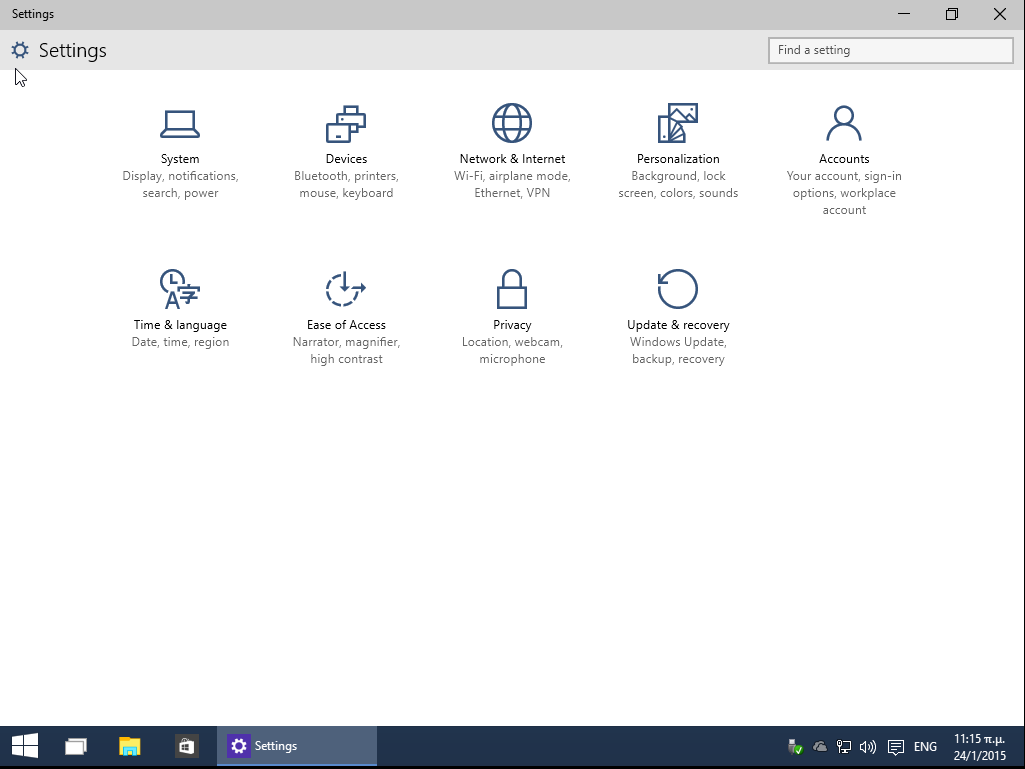Click the 'Network & Internet' label
This screenshot has width=1025, height=769.
(512, 159)
